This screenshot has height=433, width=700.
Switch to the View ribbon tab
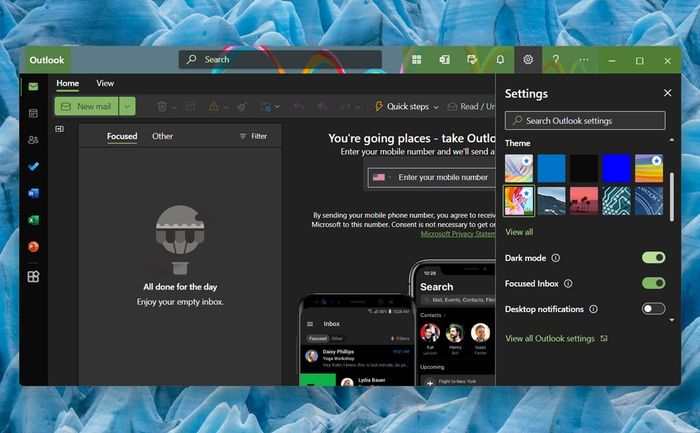[105, 83]
